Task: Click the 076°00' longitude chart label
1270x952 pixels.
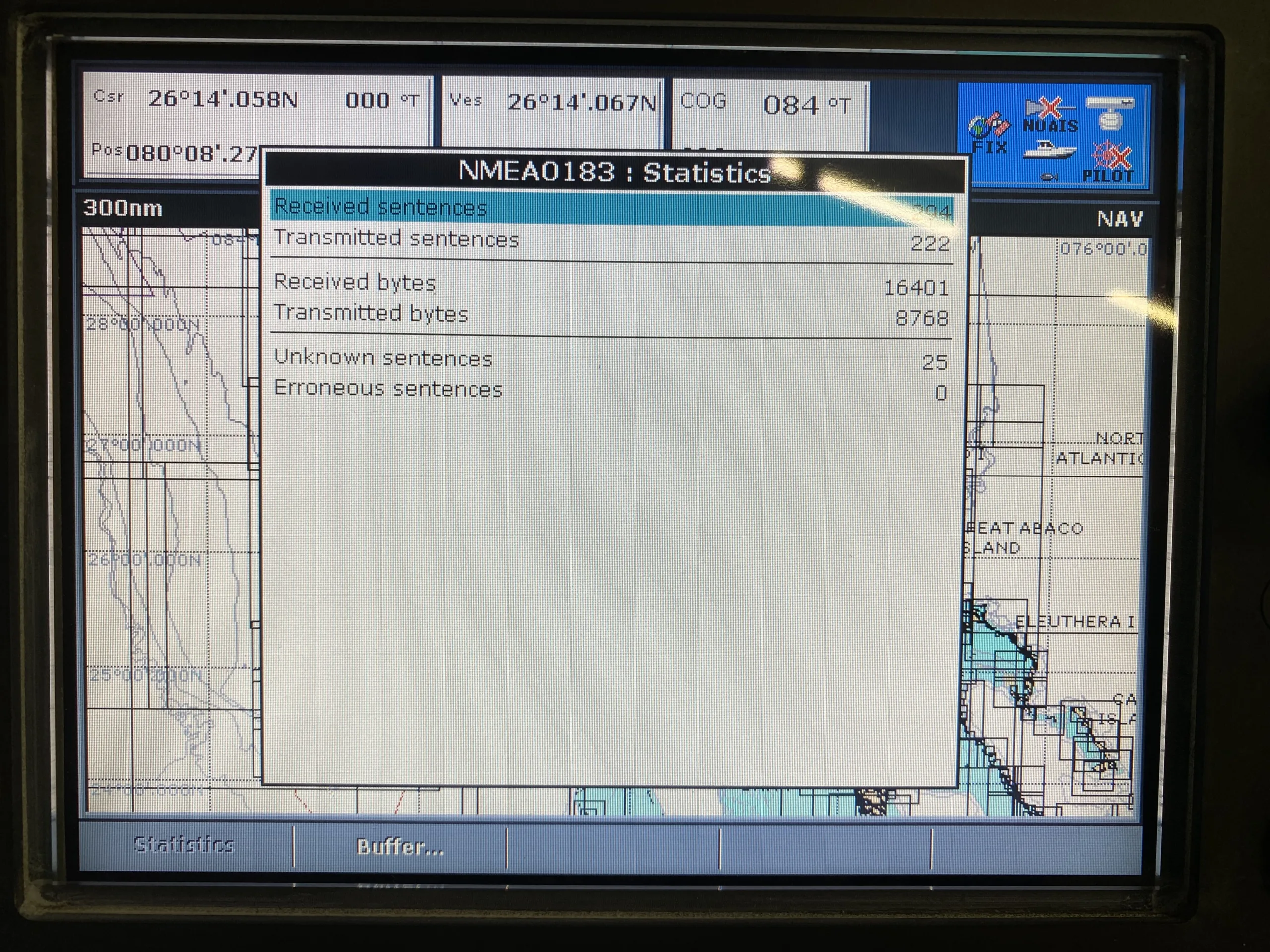Action: [1103, 249]
